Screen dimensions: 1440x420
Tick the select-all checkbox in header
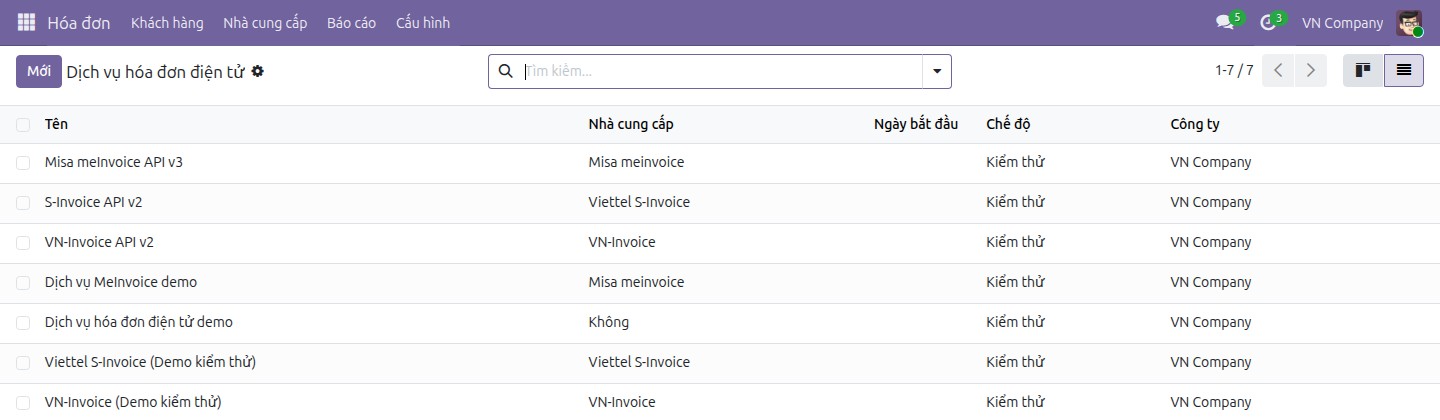pos(23,124)
